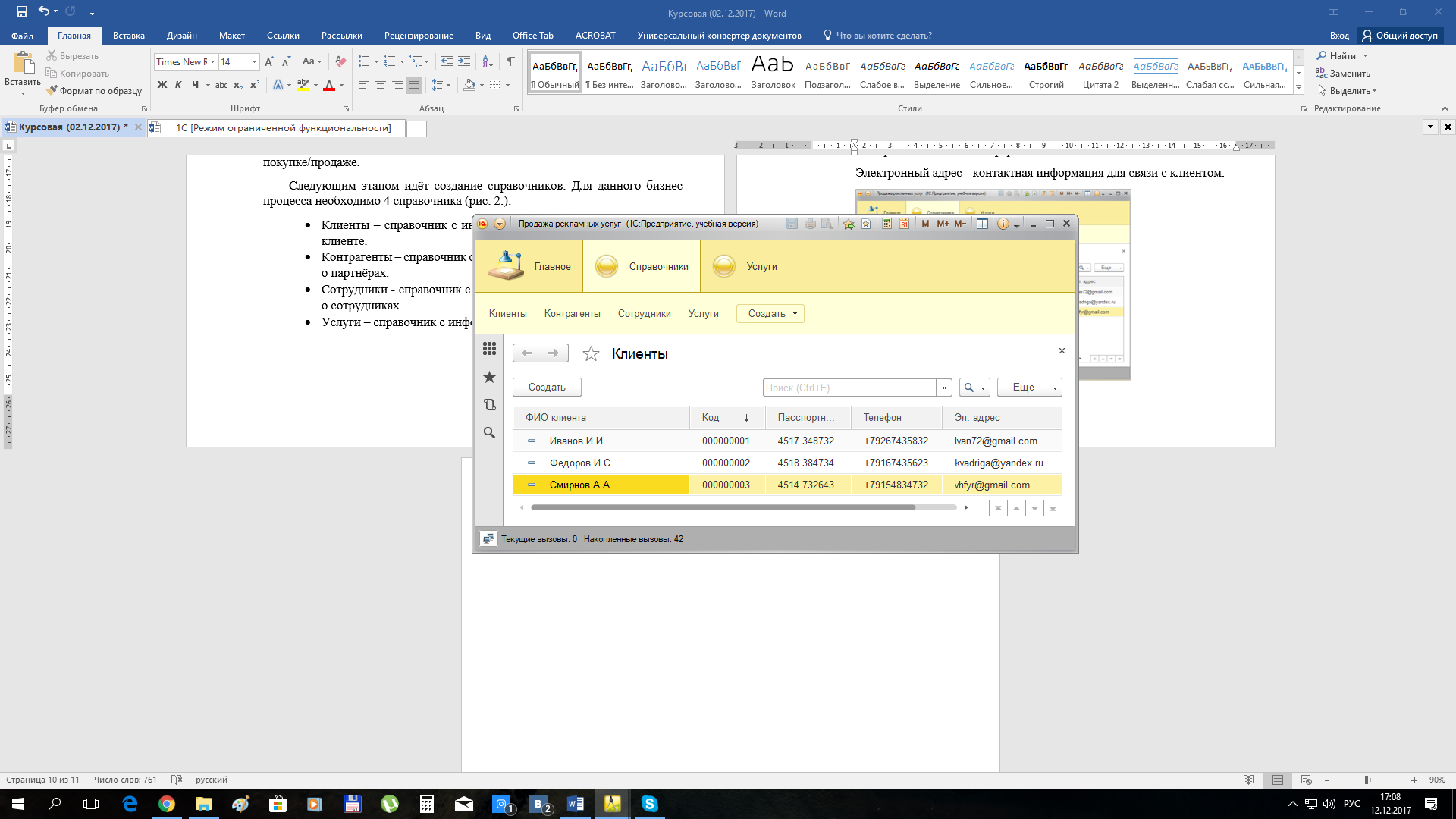
Task: Click the Bold formatting icon
Action: tap(162, 85)
